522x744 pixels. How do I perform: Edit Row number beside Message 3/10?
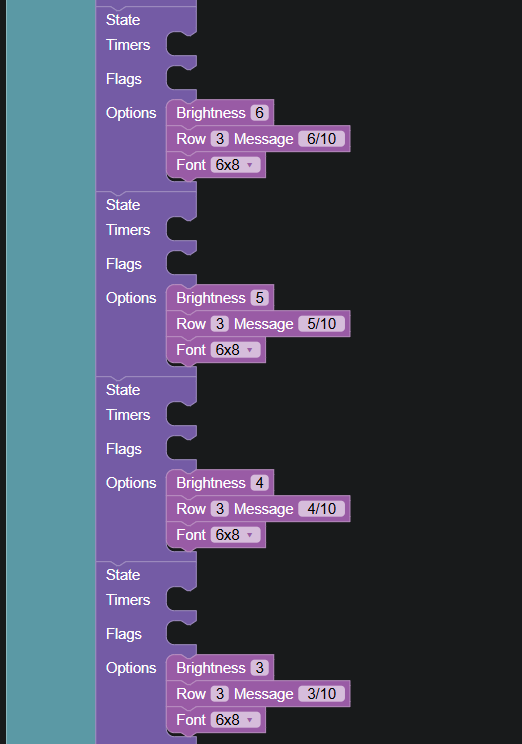[220, 694]
